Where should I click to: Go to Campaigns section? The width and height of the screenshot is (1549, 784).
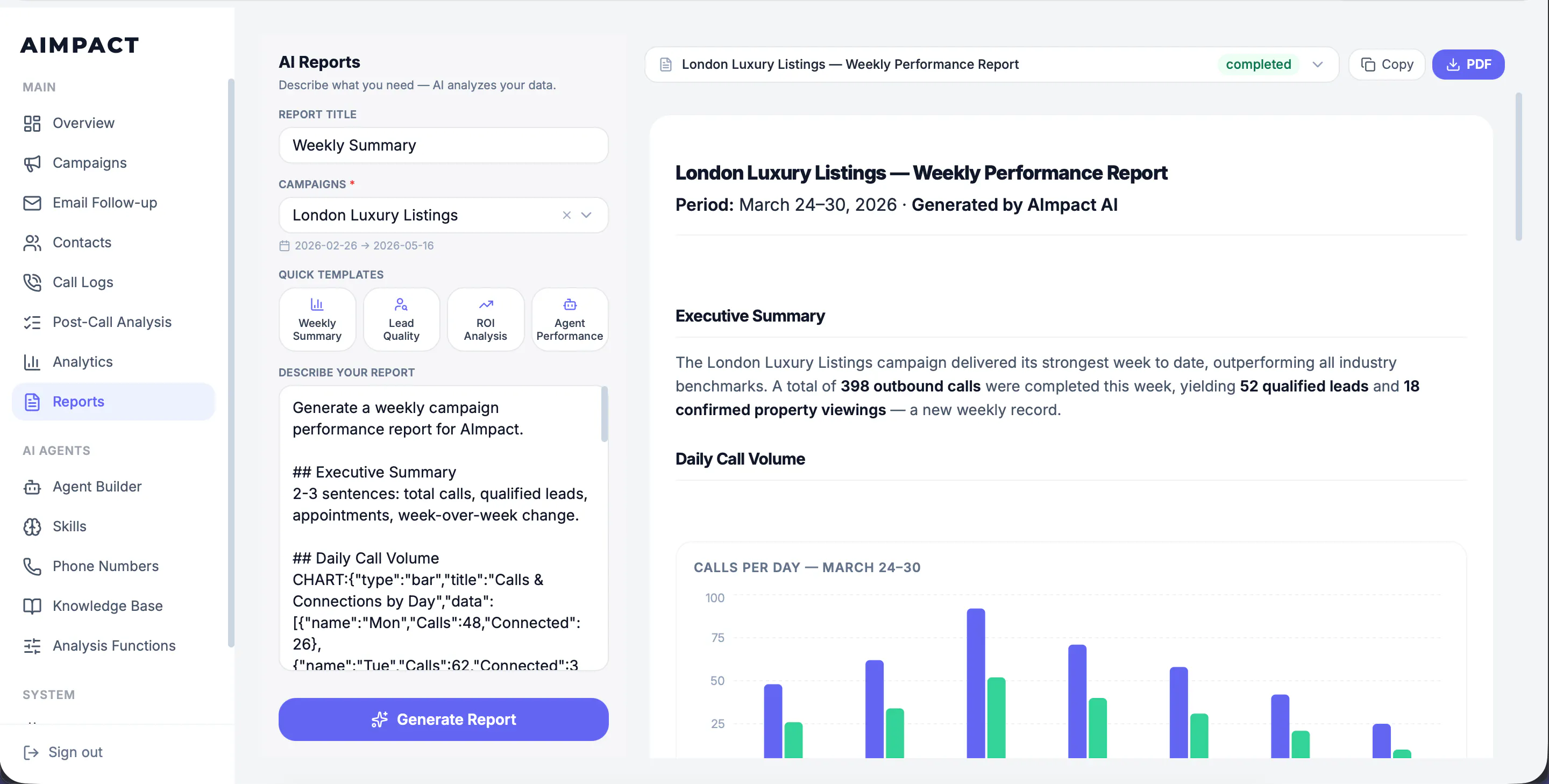tap(113, 163)
